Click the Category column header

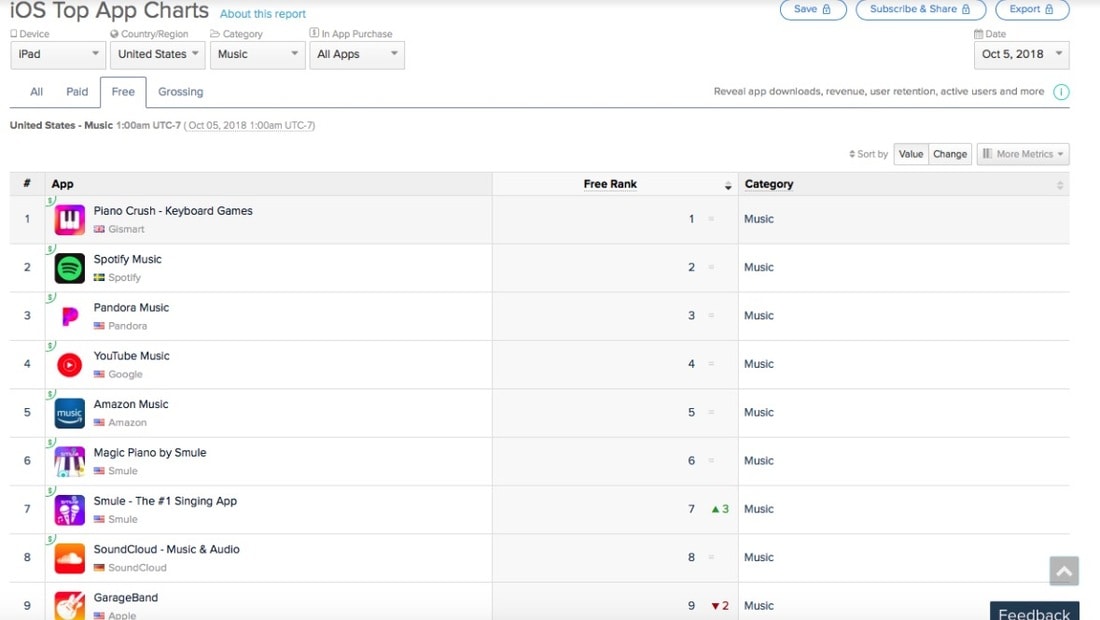coord(769,184)
